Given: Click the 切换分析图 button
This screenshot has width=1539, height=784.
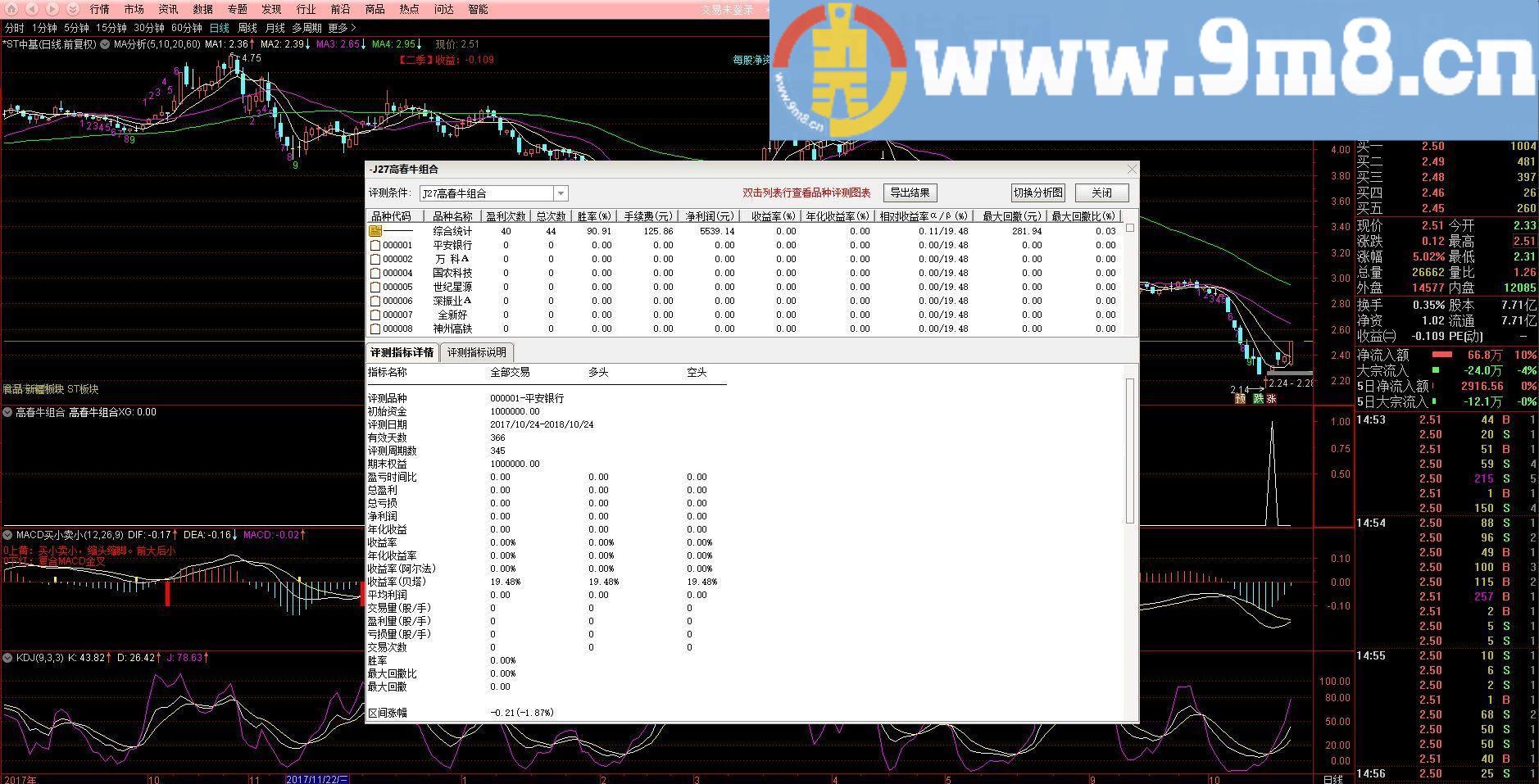Looking at the screenshot, I should click(x=1037, y=193).
